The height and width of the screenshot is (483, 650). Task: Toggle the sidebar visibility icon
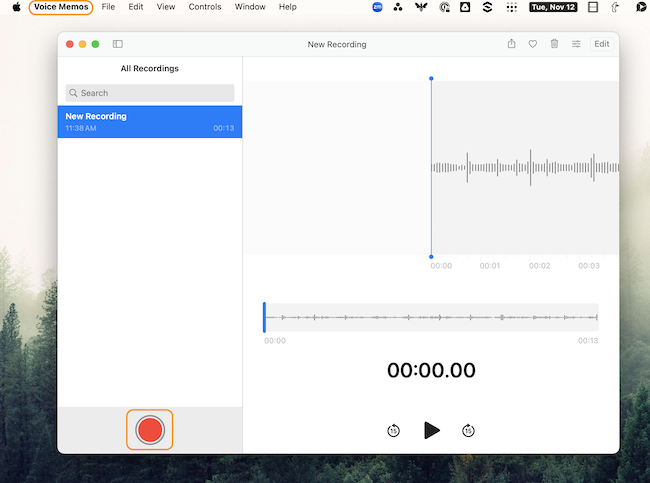point(118,44)
